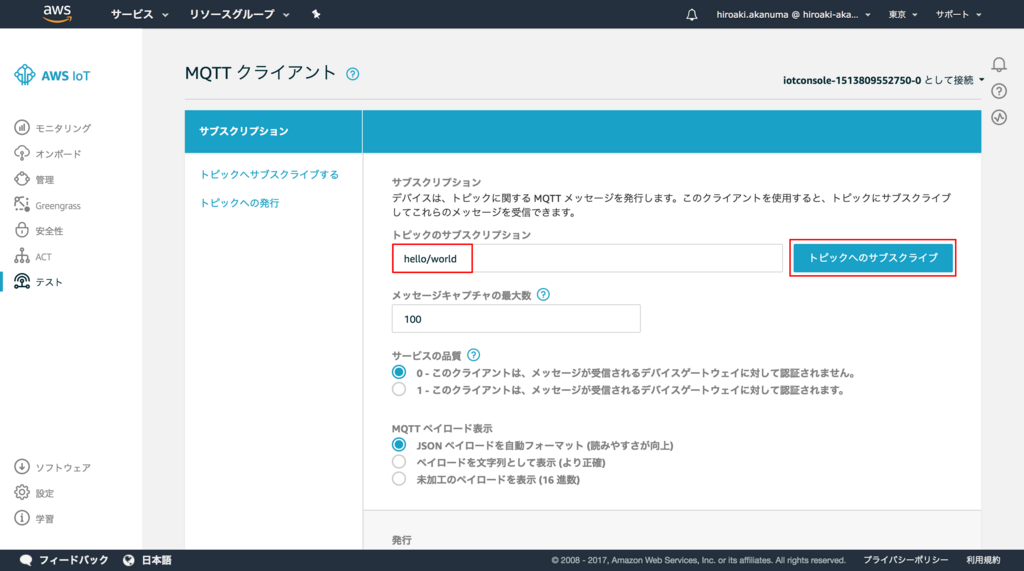This screenshot has width=1024, height=571.
Task: Click the フィードバック footer link
Action: [74, 560]
